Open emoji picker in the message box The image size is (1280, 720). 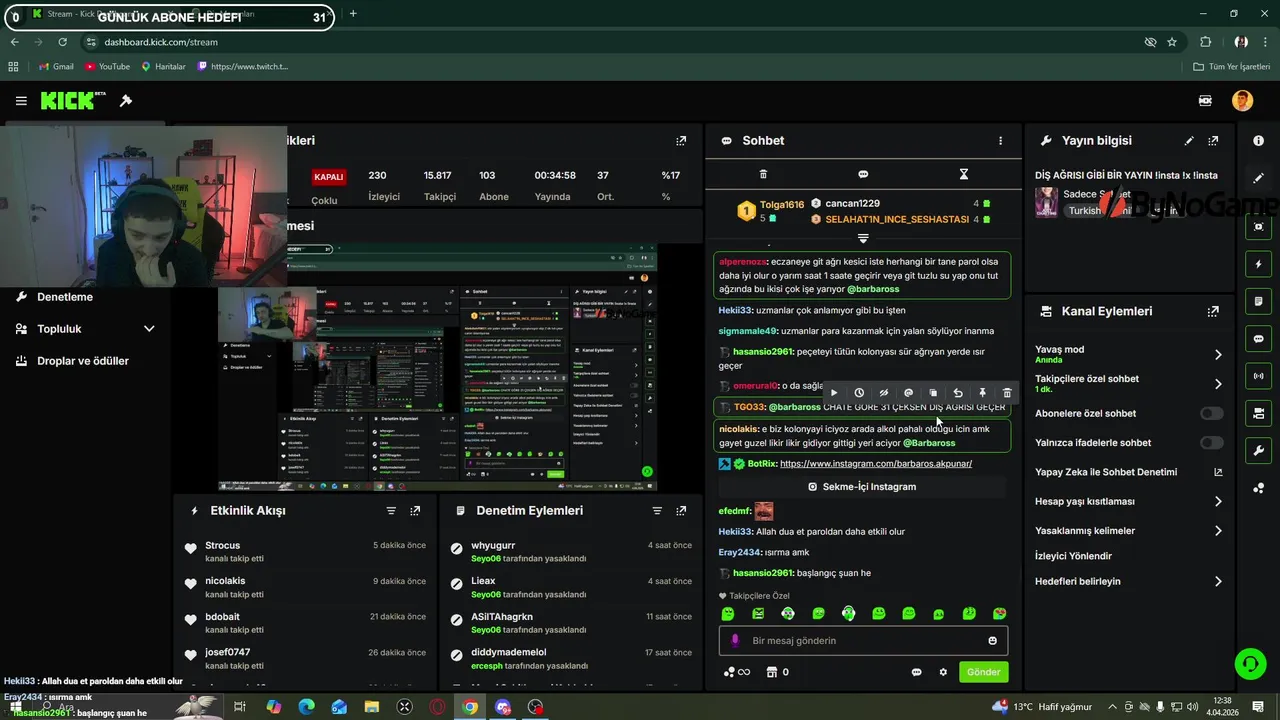993,641
